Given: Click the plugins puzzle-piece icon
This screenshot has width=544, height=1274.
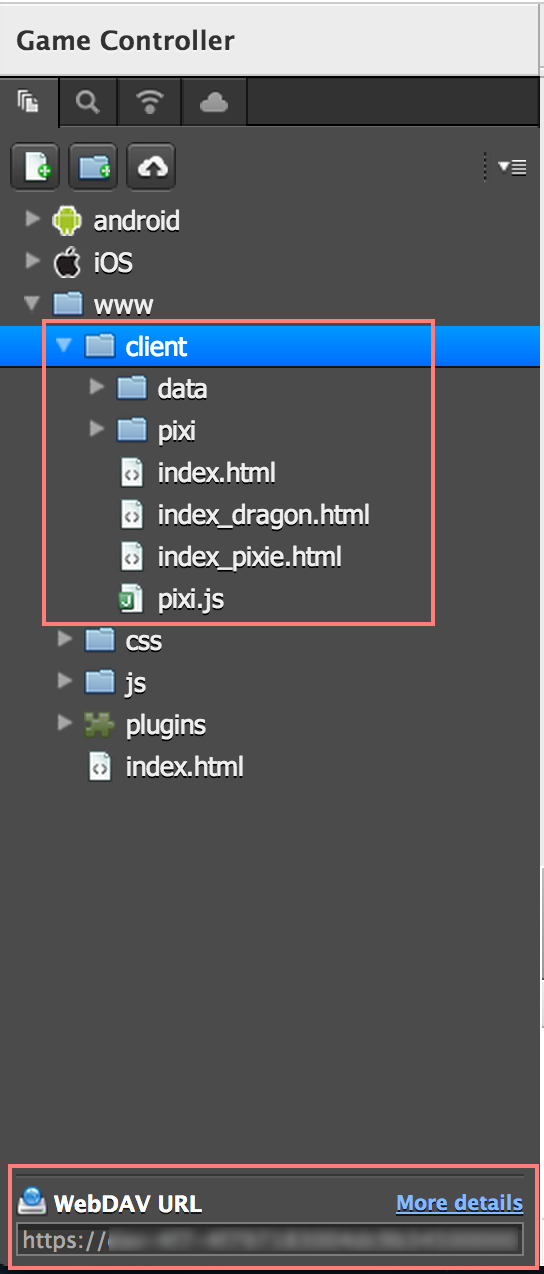Looking at the screenshot, I should point(99,725).
